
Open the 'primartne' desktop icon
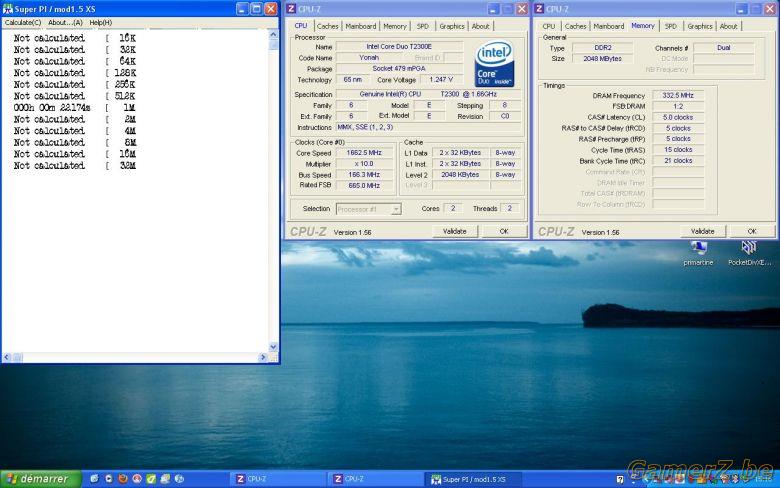698,253
